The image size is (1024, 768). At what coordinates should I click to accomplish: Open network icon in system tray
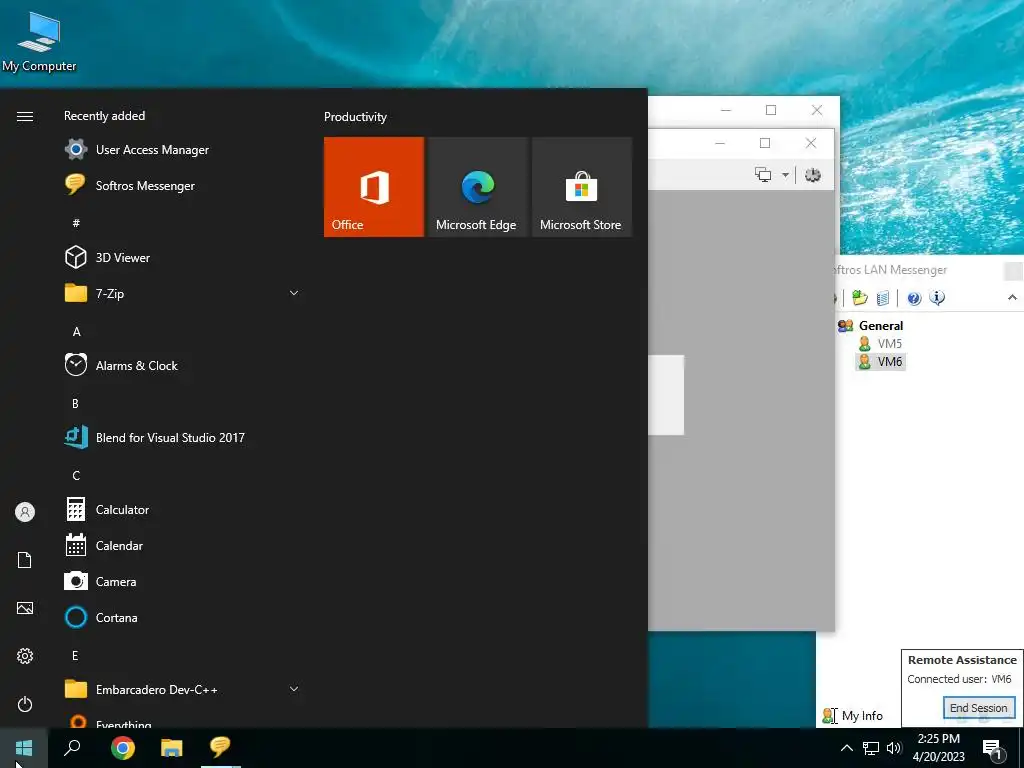[871, 748]
